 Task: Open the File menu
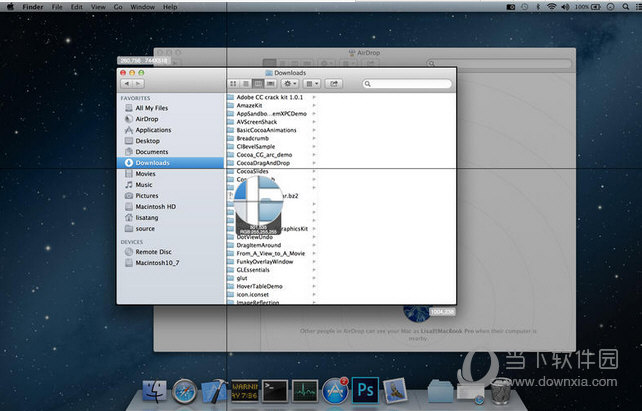[57, 7]
